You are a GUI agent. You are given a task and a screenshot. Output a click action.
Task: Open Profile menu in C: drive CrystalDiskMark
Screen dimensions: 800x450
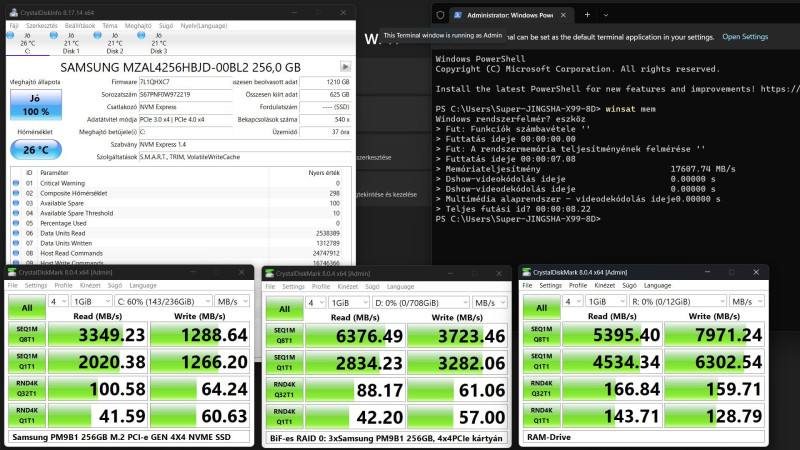click(63, 286)
